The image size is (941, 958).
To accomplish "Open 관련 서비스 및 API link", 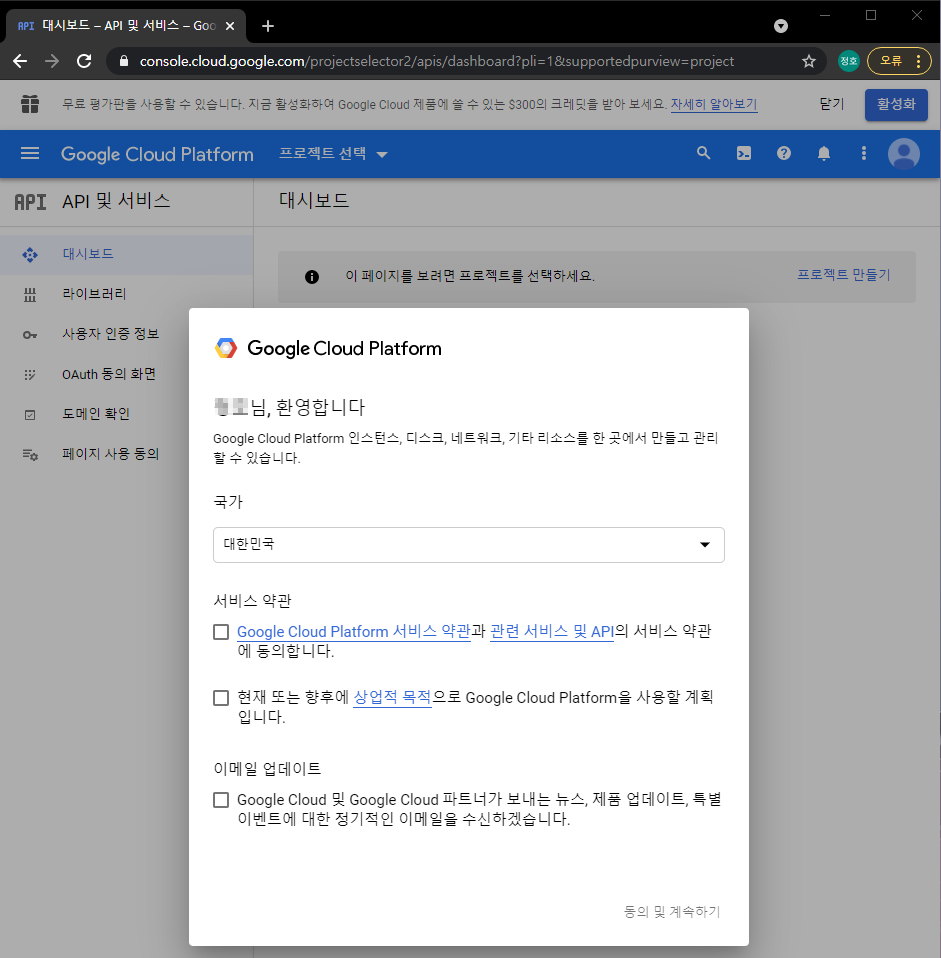I will coord(552,631).
